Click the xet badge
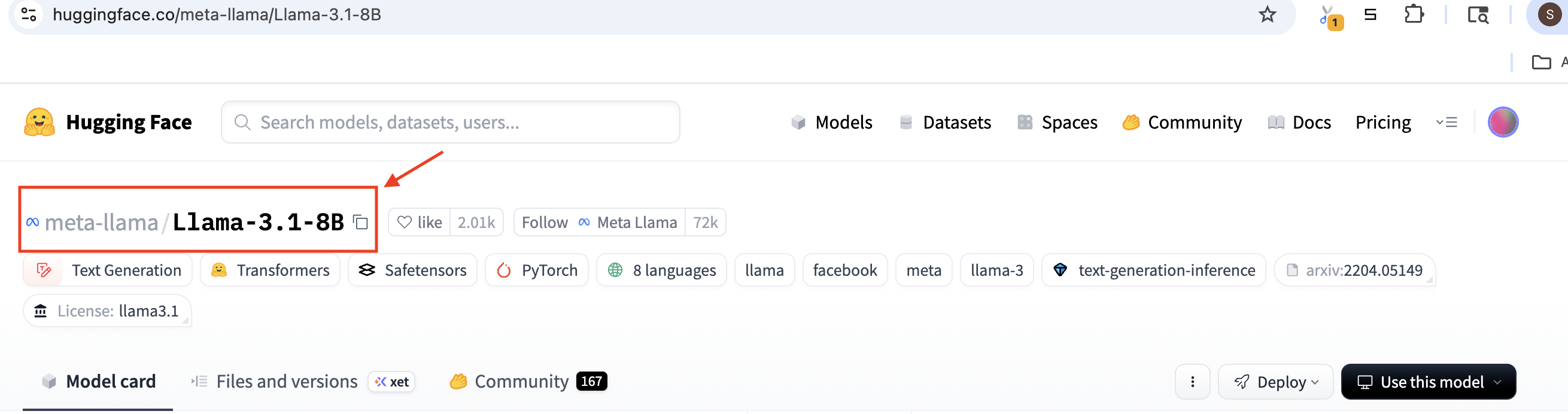Image resolution: width=1568 pixels, height=414 pixels. (x=391, y=382)
